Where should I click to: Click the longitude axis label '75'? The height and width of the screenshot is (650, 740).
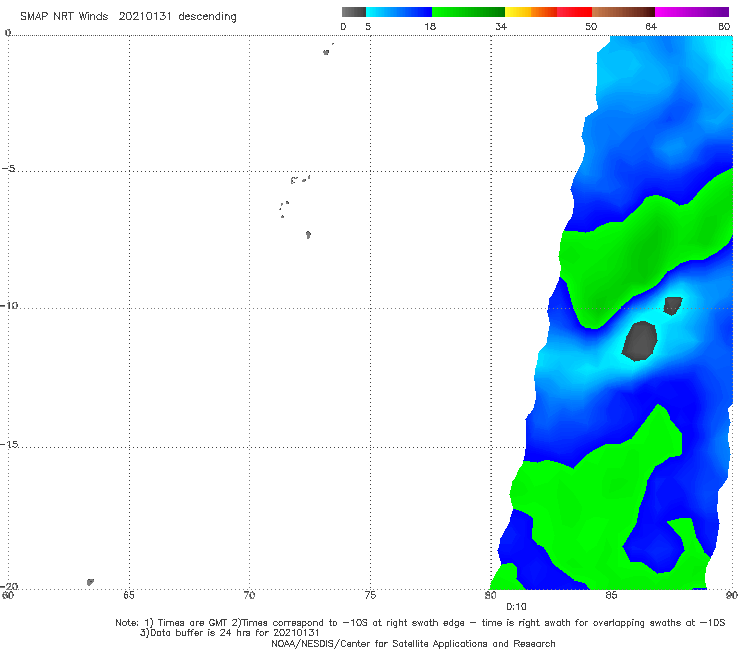tap(370, 595)
